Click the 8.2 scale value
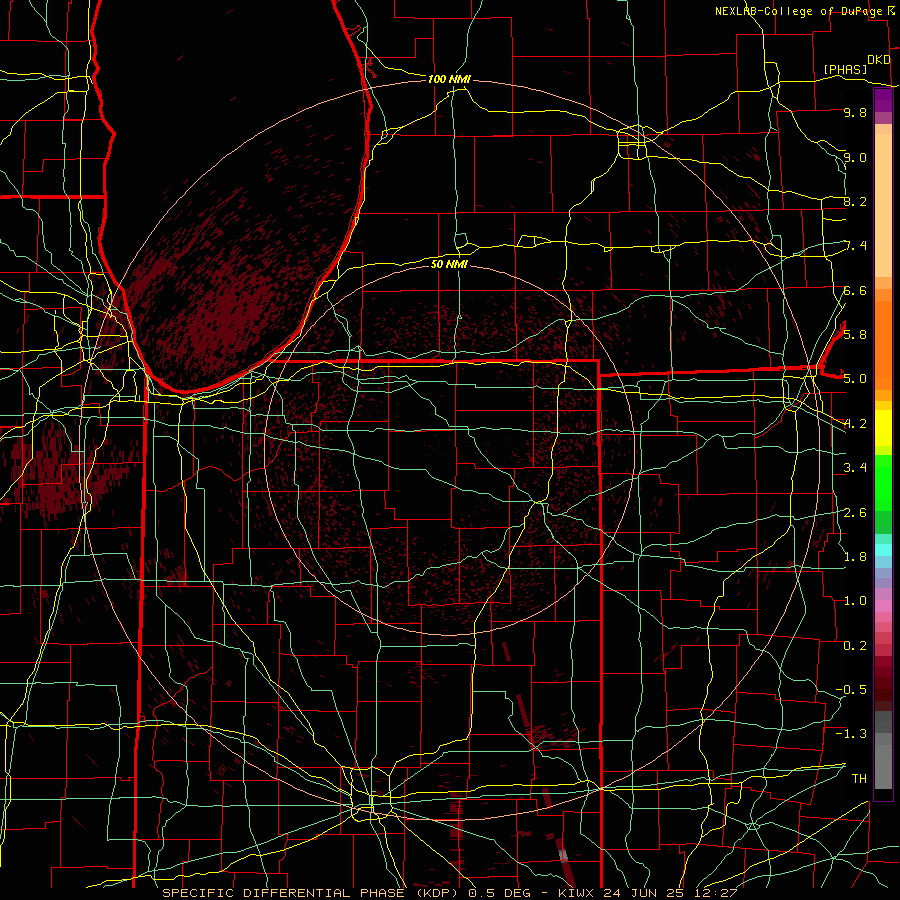Viewport: 900px width, 900px height. (x=855, y=201)
